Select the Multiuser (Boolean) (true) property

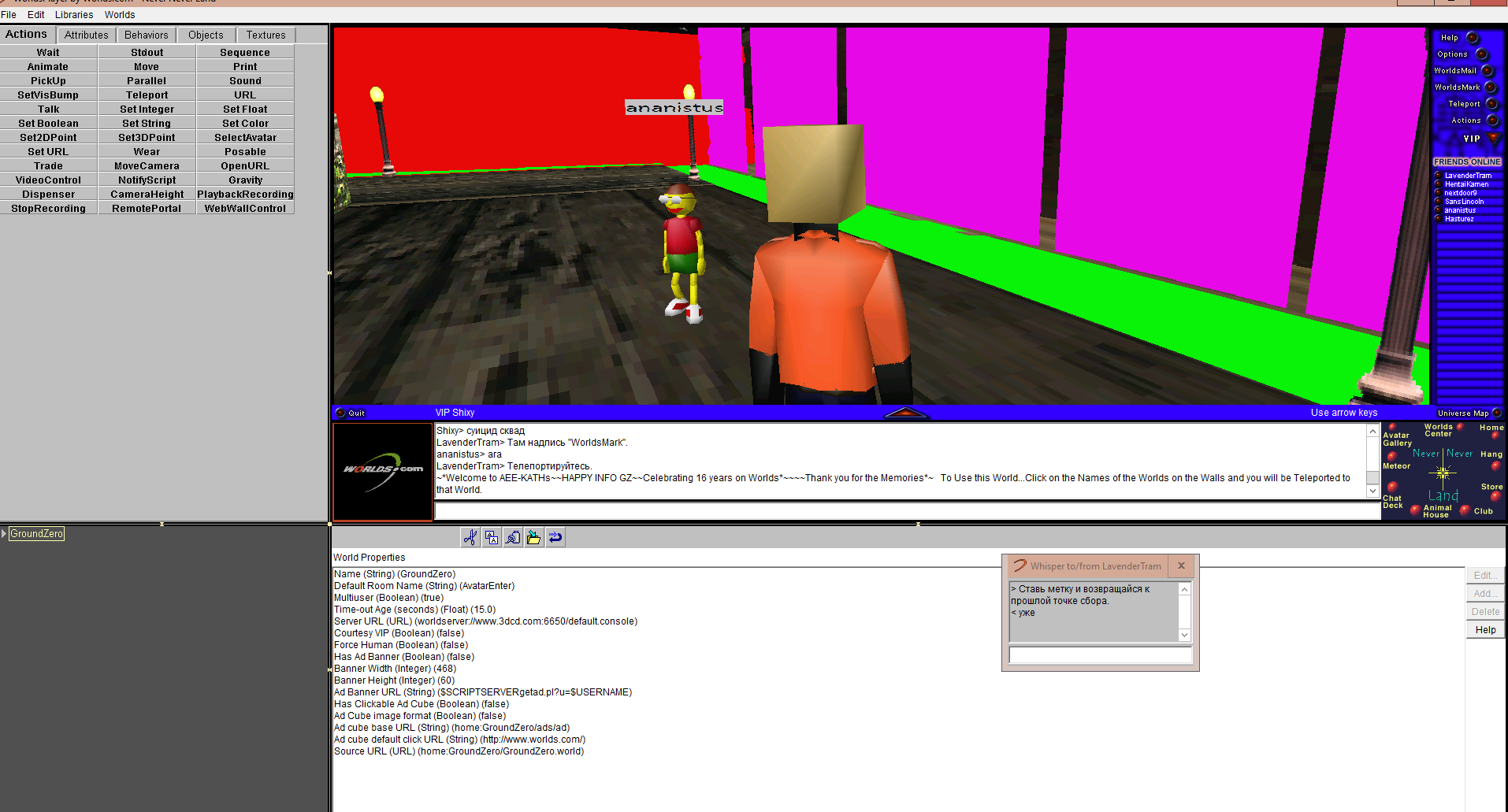pyautogui.click(x=389, y=597)
